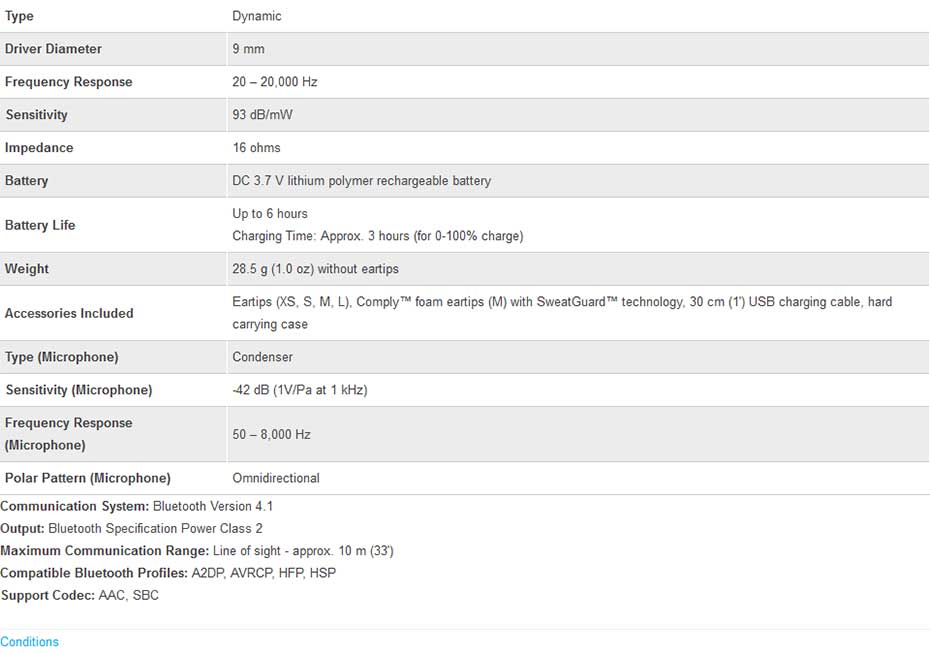The image size is (930, 653).
Task: Click the Weight row label
Action: click(x=27, y=269)
